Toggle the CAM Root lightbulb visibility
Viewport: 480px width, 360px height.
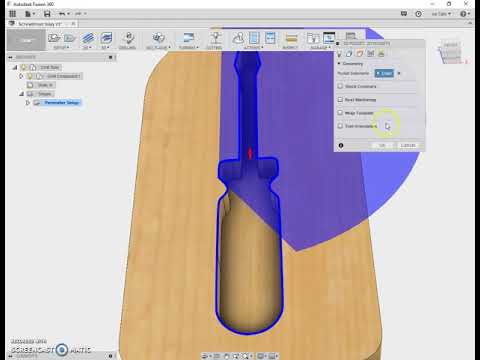tap(24, 67)
